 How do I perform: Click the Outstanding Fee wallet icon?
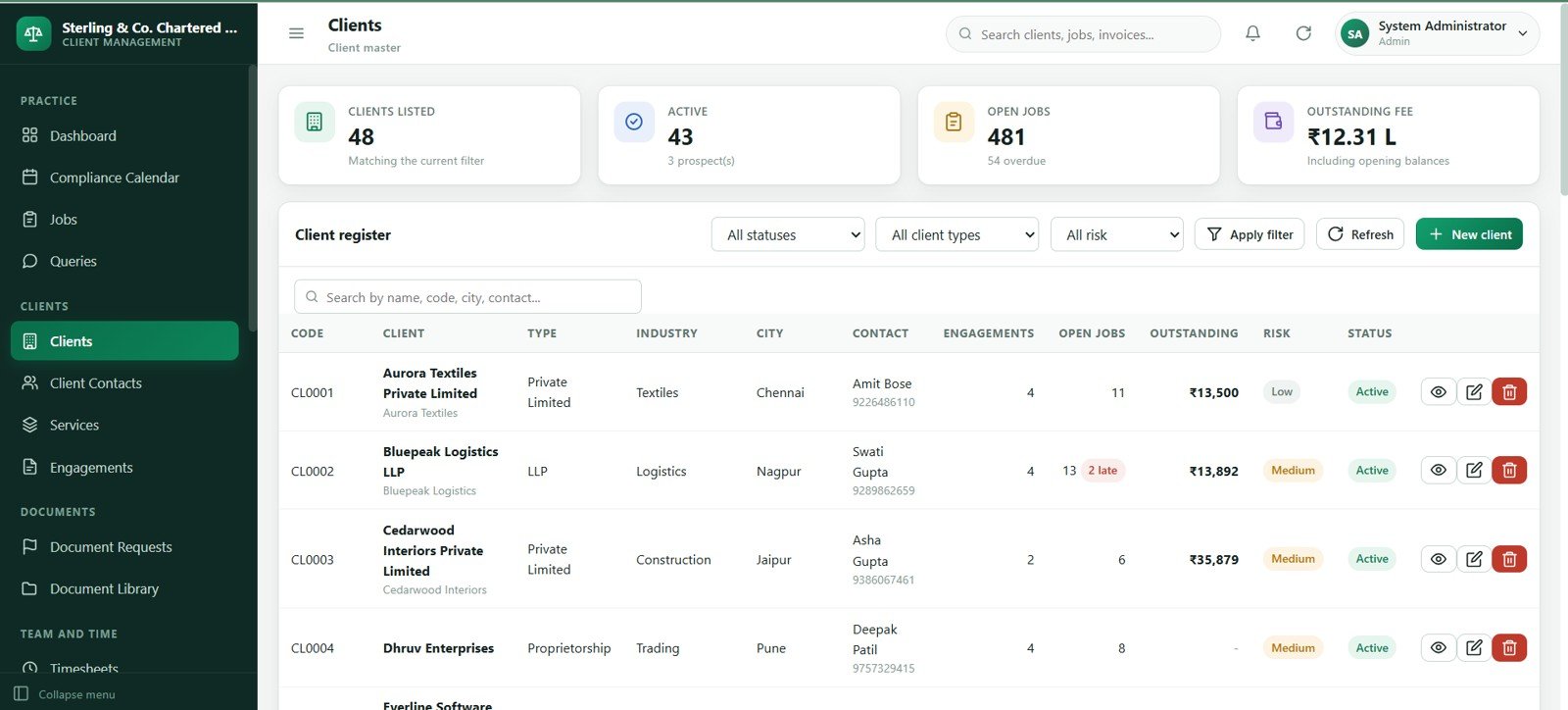pyautogui.click(x=1273, y=123)
